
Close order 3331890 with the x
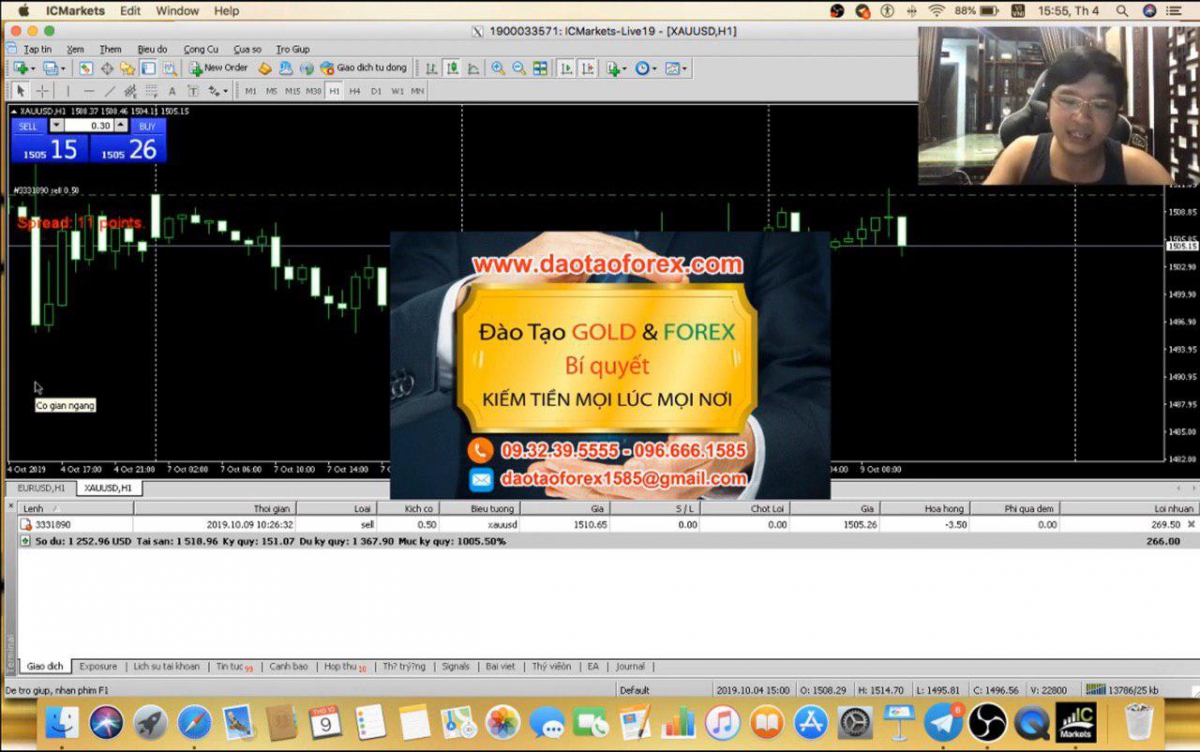tap(1190, 524)
